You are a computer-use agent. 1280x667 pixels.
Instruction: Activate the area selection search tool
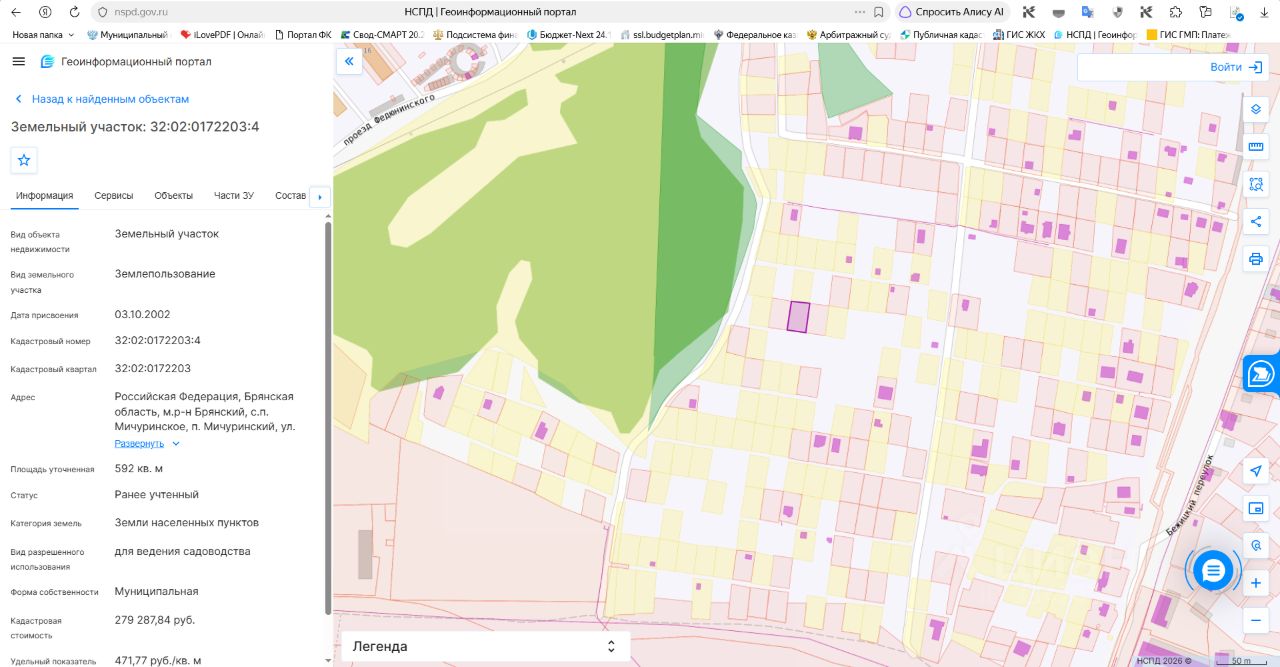pos(1256,185)
